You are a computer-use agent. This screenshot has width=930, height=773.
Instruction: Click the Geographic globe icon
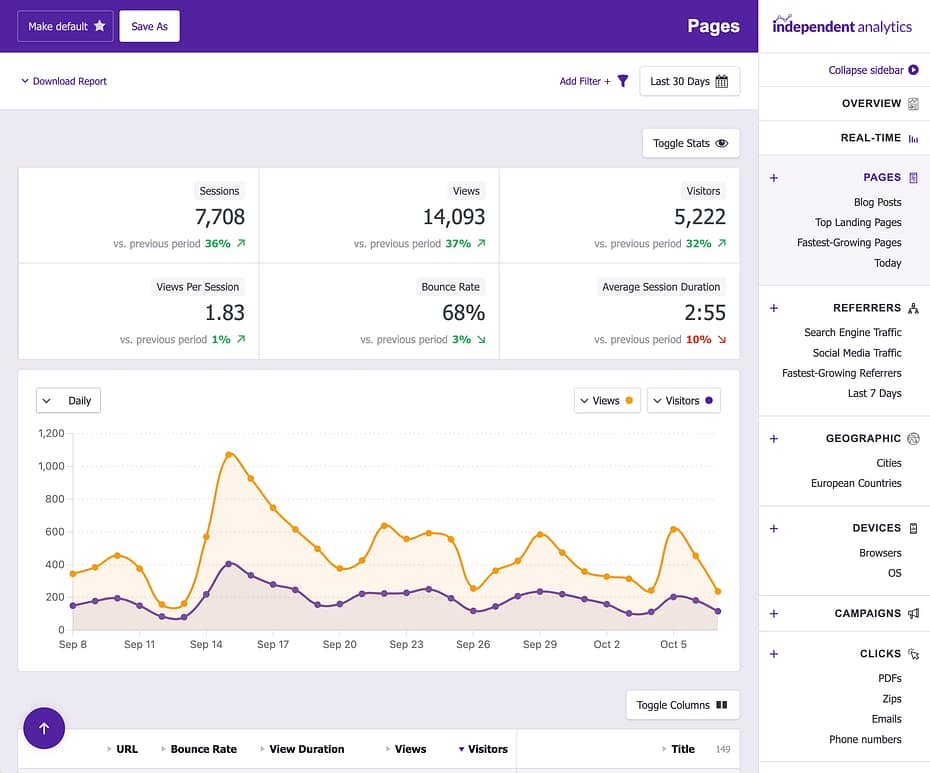point(913,438)
